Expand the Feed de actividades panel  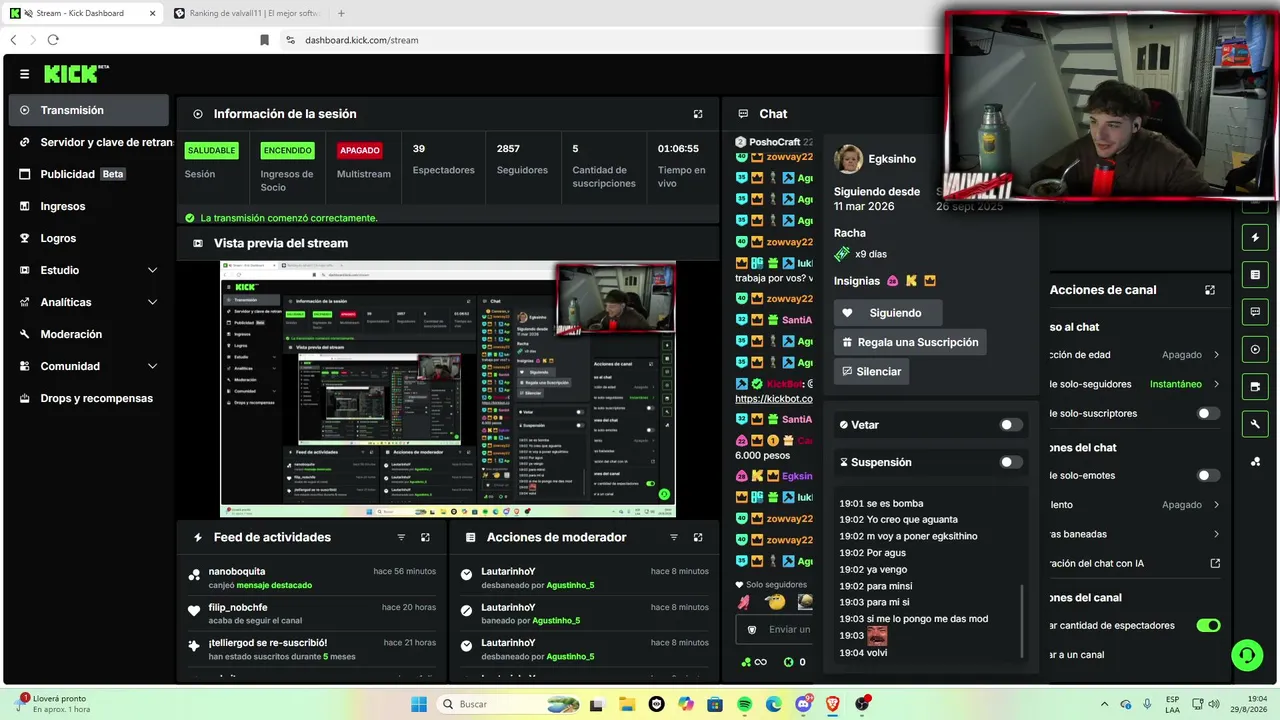pyautogui.click(x=425, y=537)
